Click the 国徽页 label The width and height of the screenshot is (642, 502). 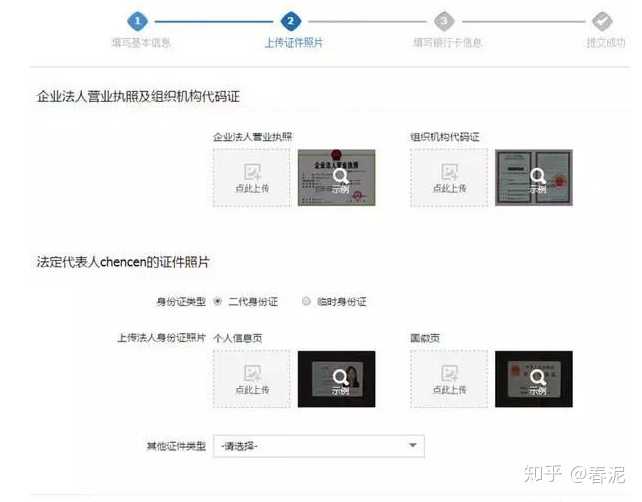425,338
